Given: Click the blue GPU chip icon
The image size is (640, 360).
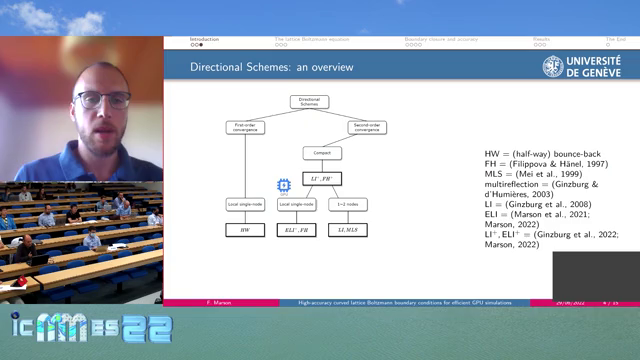Looking at the screenshot, I should click(284, 186).
